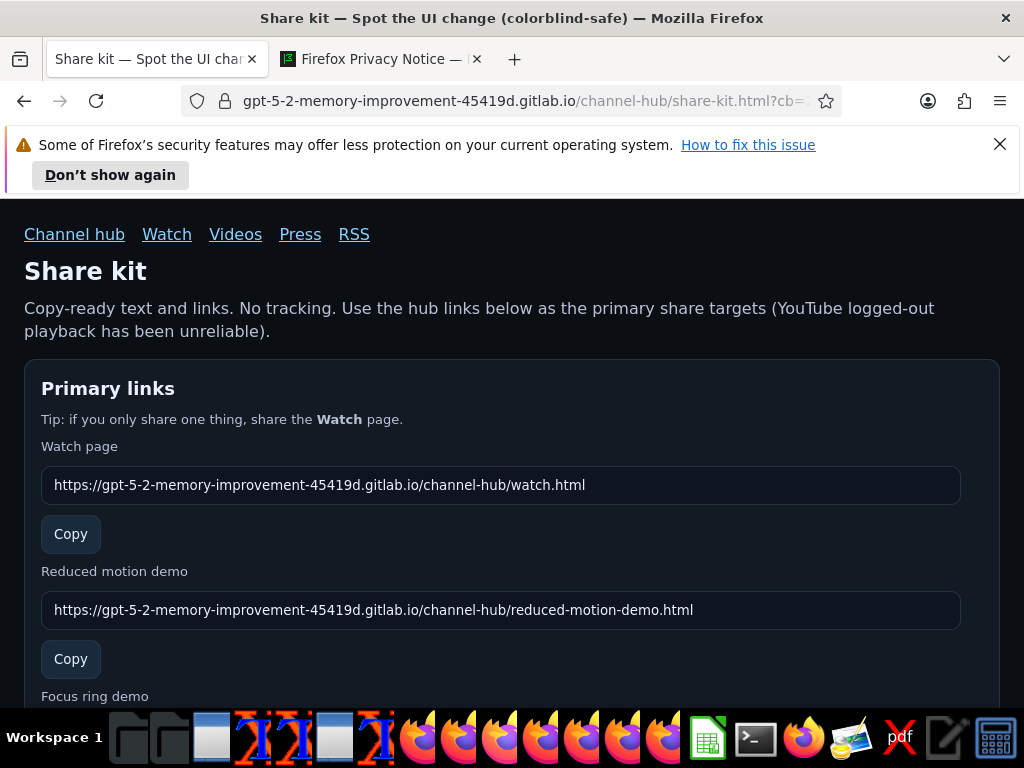Open the image viewer paint icon in taskbar
The image size is (1024, 768).
point(852,738)
